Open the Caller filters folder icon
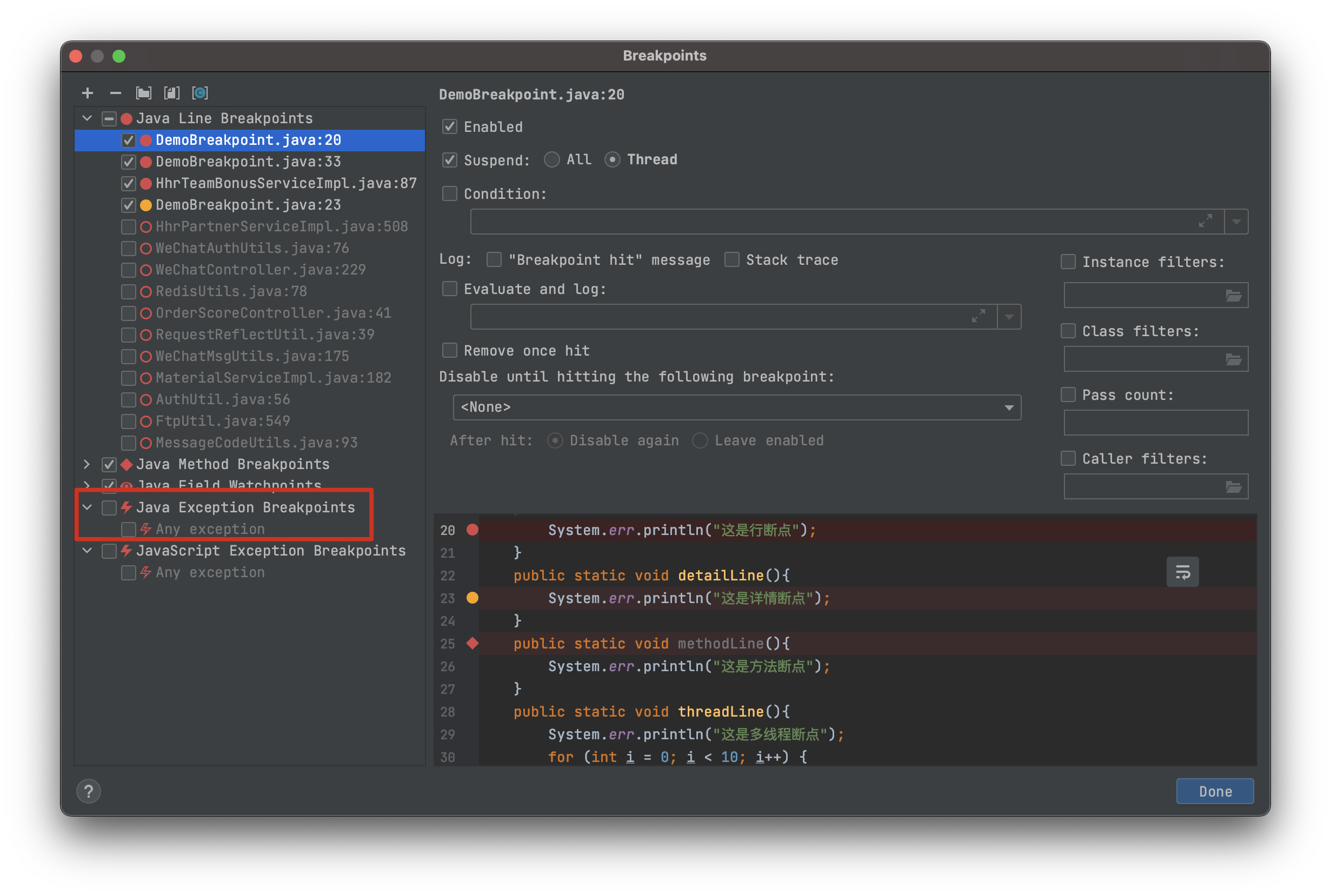This screenshot has width=1331, height=896. pos(1233,486)
